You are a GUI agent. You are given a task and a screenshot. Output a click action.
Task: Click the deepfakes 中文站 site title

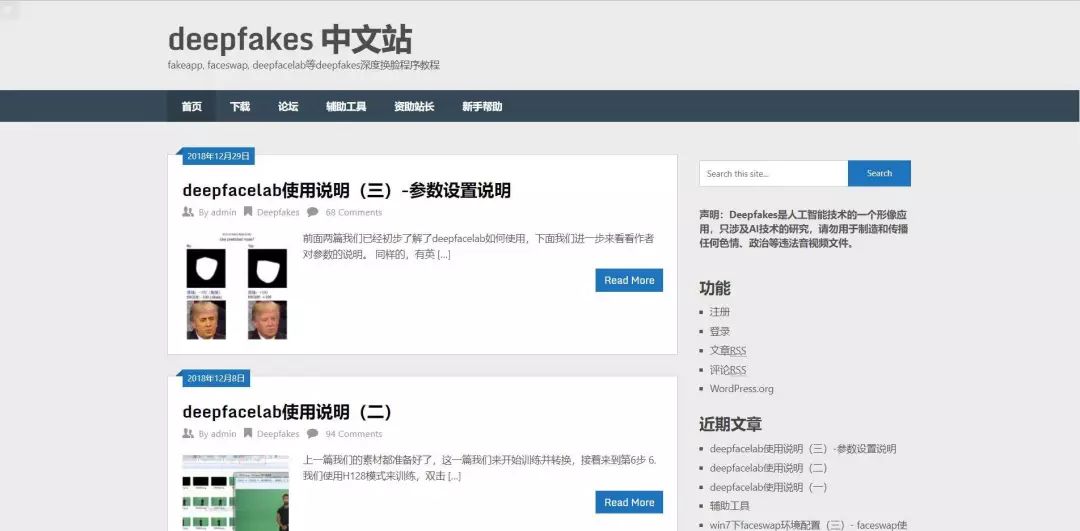[x=290, y=39]
